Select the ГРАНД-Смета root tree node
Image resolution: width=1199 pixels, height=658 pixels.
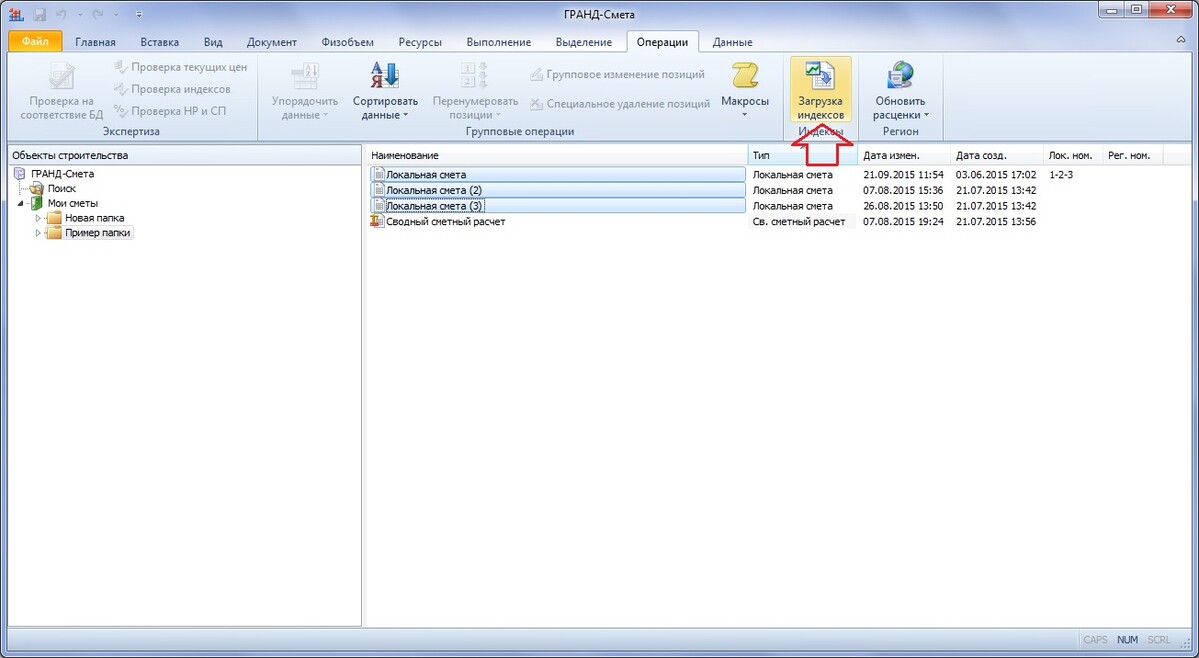point(62,174)
